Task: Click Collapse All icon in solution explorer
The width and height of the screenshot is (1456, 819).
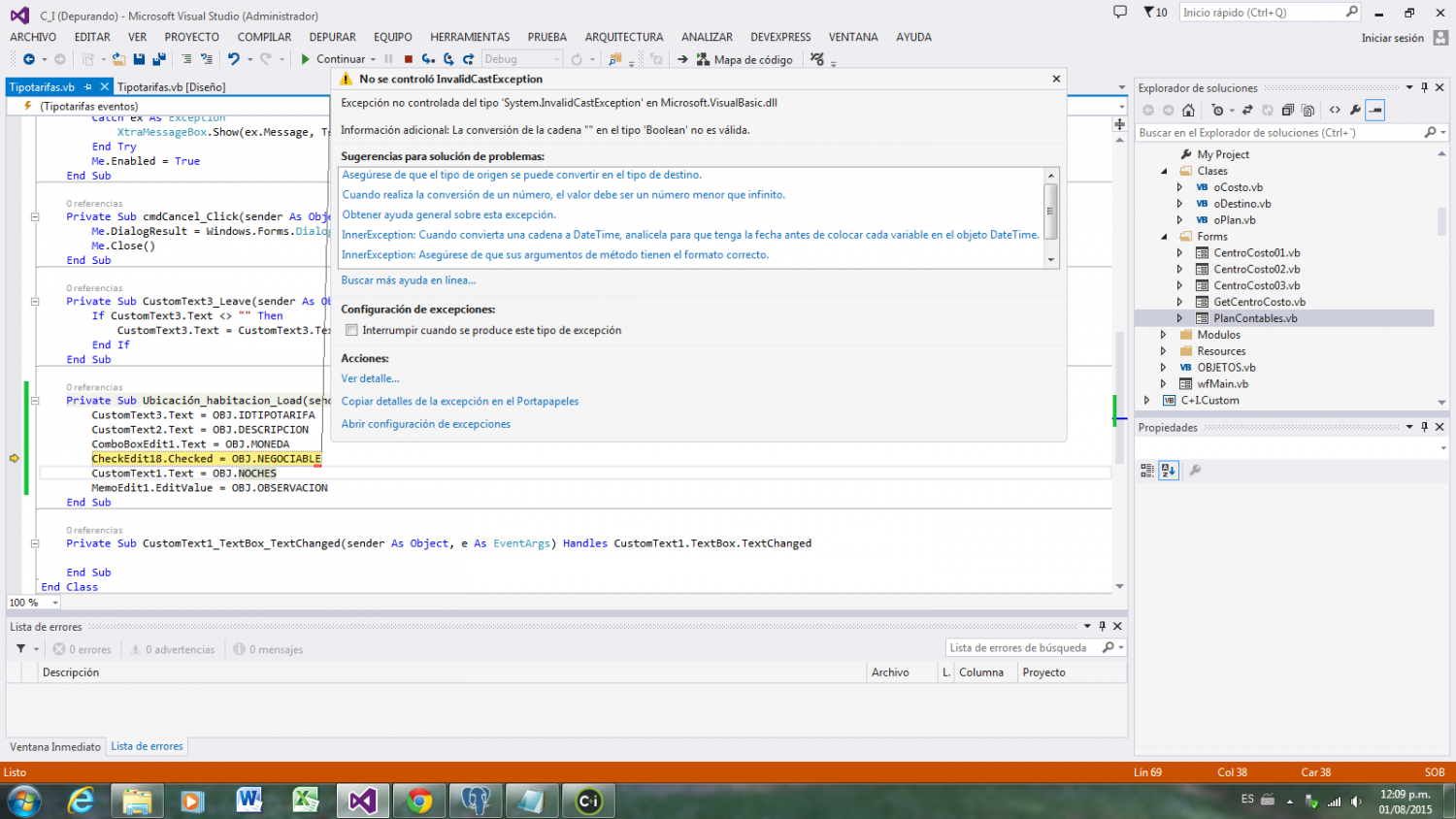Action: [1288, 110]
